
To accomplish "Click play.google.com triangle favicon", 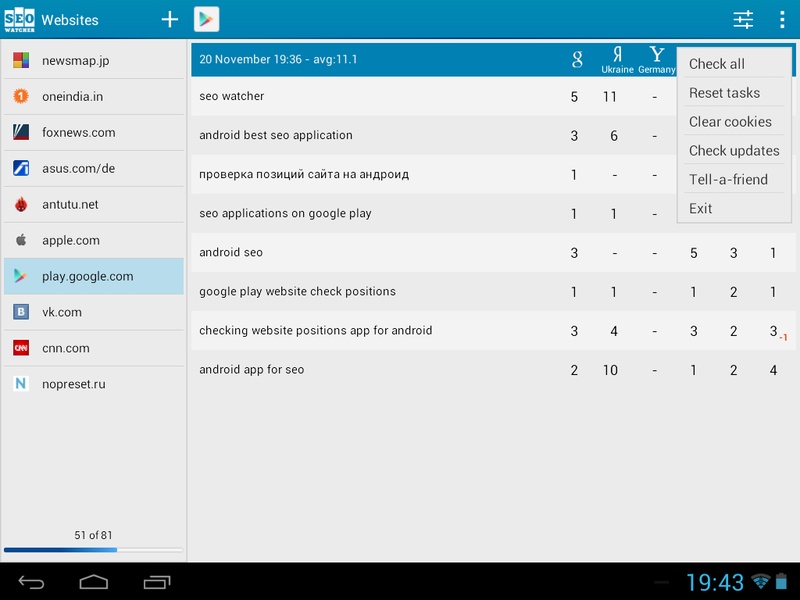I will [20, 276].
